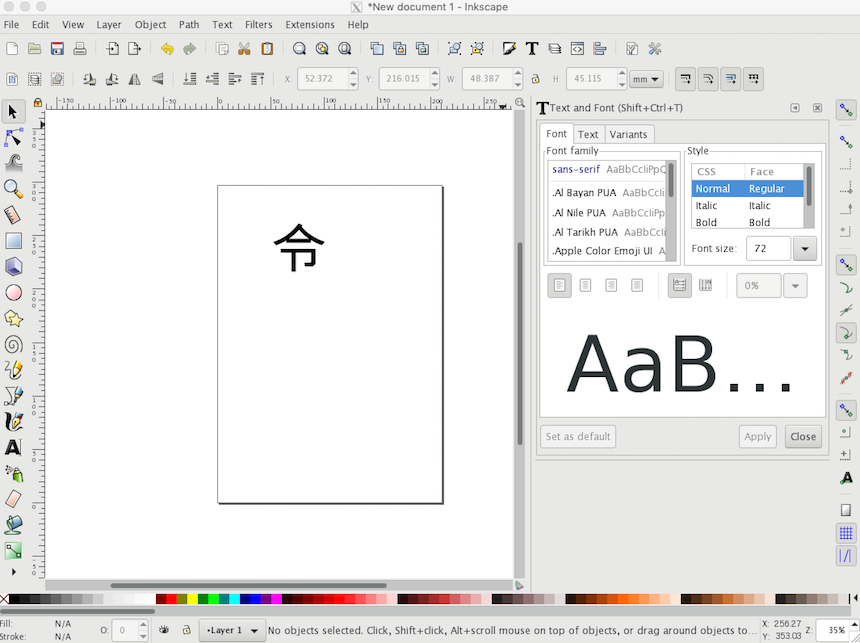Image resolution: width=860 pixels, height=643 pixels.
Task: Select the Ellipse circle tool
Action: [x=13, y=292]
